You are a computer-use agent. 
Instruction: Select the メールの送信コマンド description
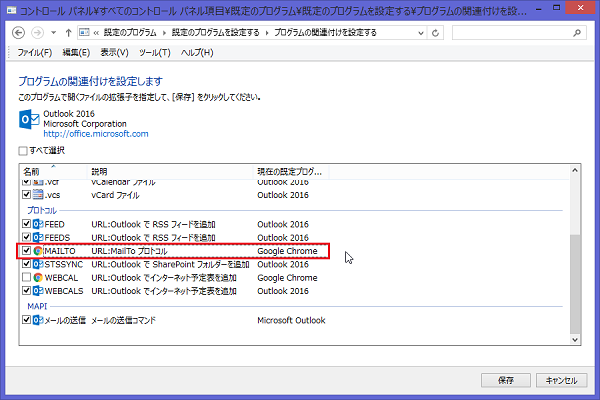[x=123, y=320]
